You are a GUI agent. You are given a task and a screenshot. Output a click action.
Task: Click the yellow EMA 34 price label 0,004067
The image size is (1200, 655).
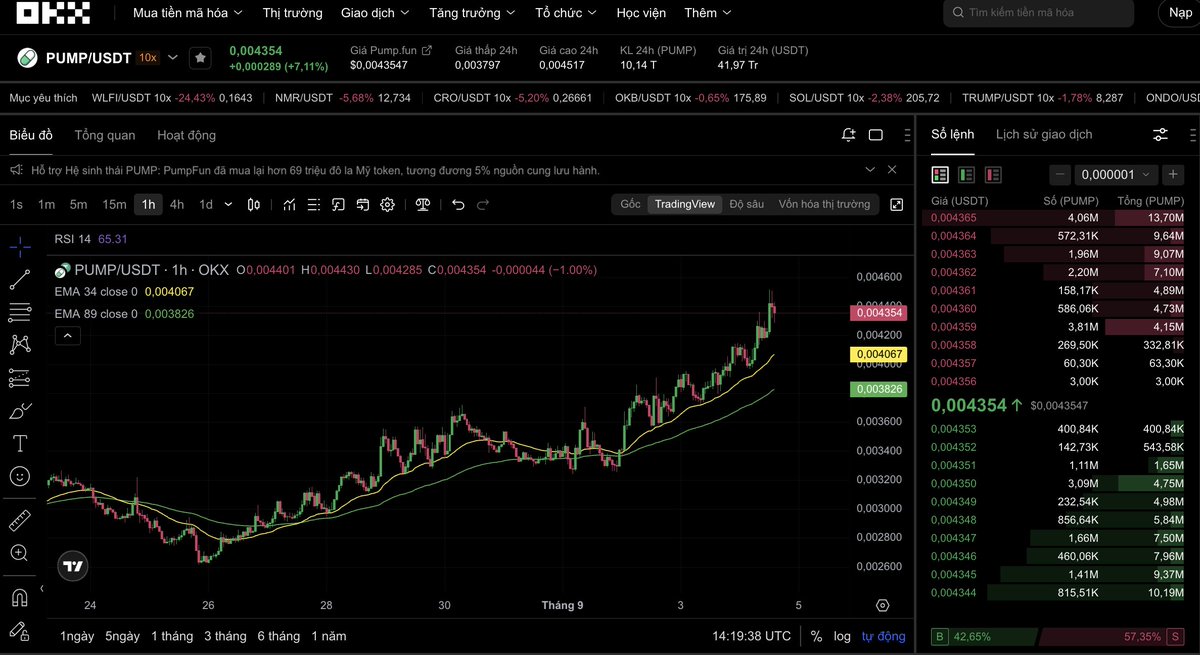point(877,354)
